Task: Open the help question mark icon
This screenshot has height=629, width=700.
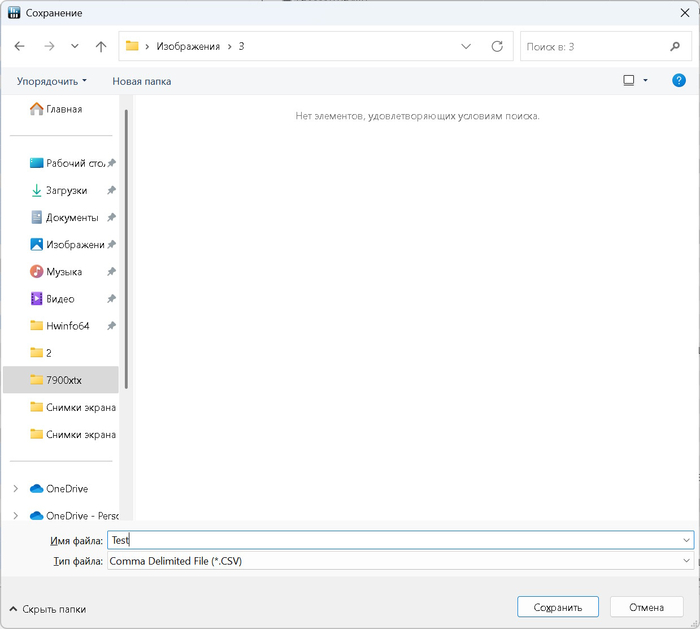Action: 679,80
